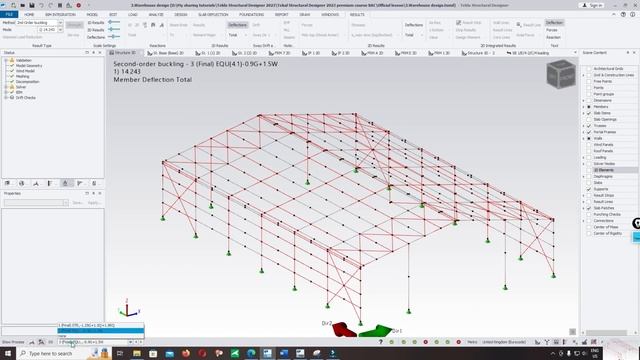Click the Reaction text button in ribbon
Screen dimensions: 640x360
pos(553,37)
